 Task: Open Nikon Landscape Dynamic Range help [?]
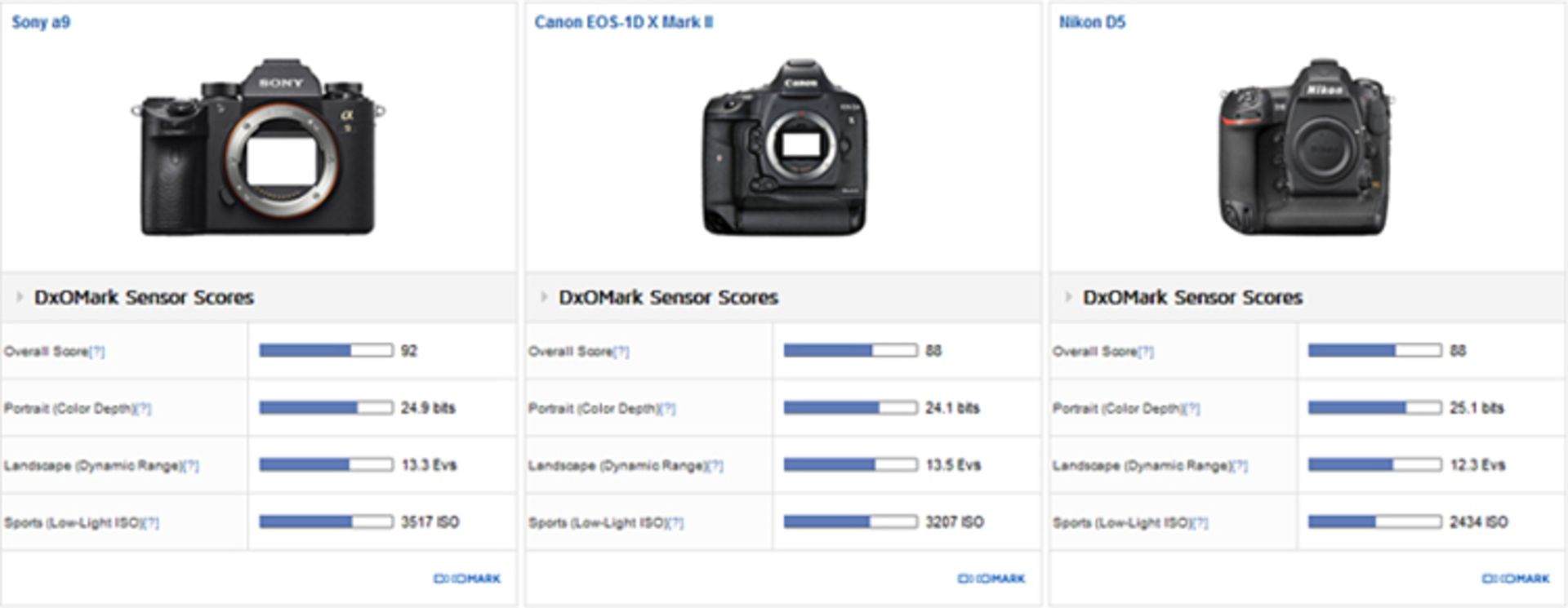tap(1240, 466)
